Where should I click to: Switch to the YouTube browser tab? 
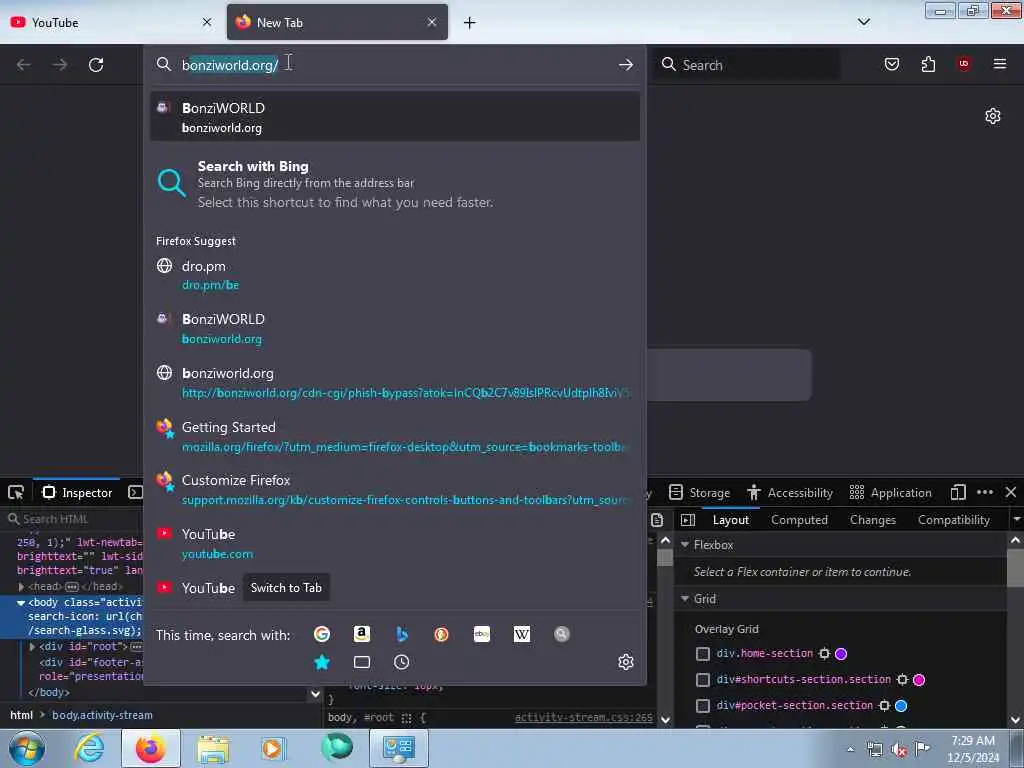pyautogui.click(x=112, y=22)
